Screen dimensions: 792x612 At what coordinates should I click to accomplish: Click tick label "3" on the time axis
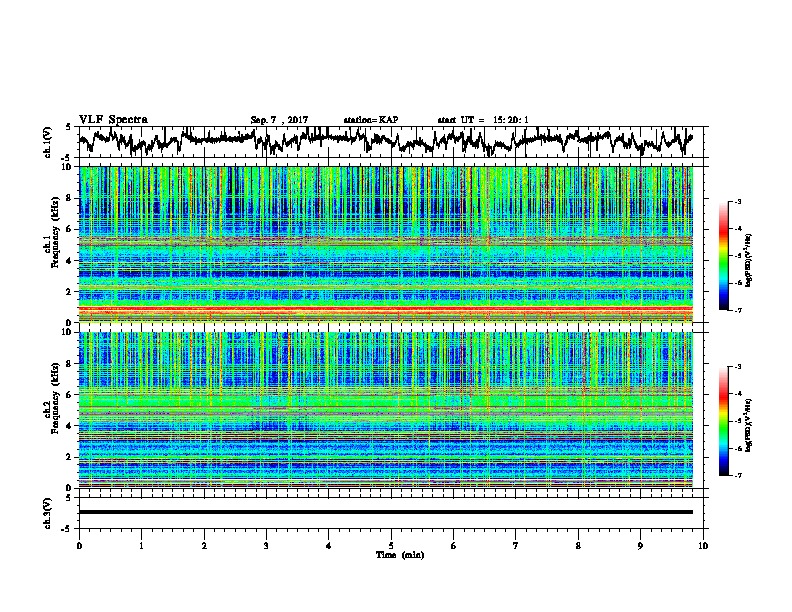(266, 546)
